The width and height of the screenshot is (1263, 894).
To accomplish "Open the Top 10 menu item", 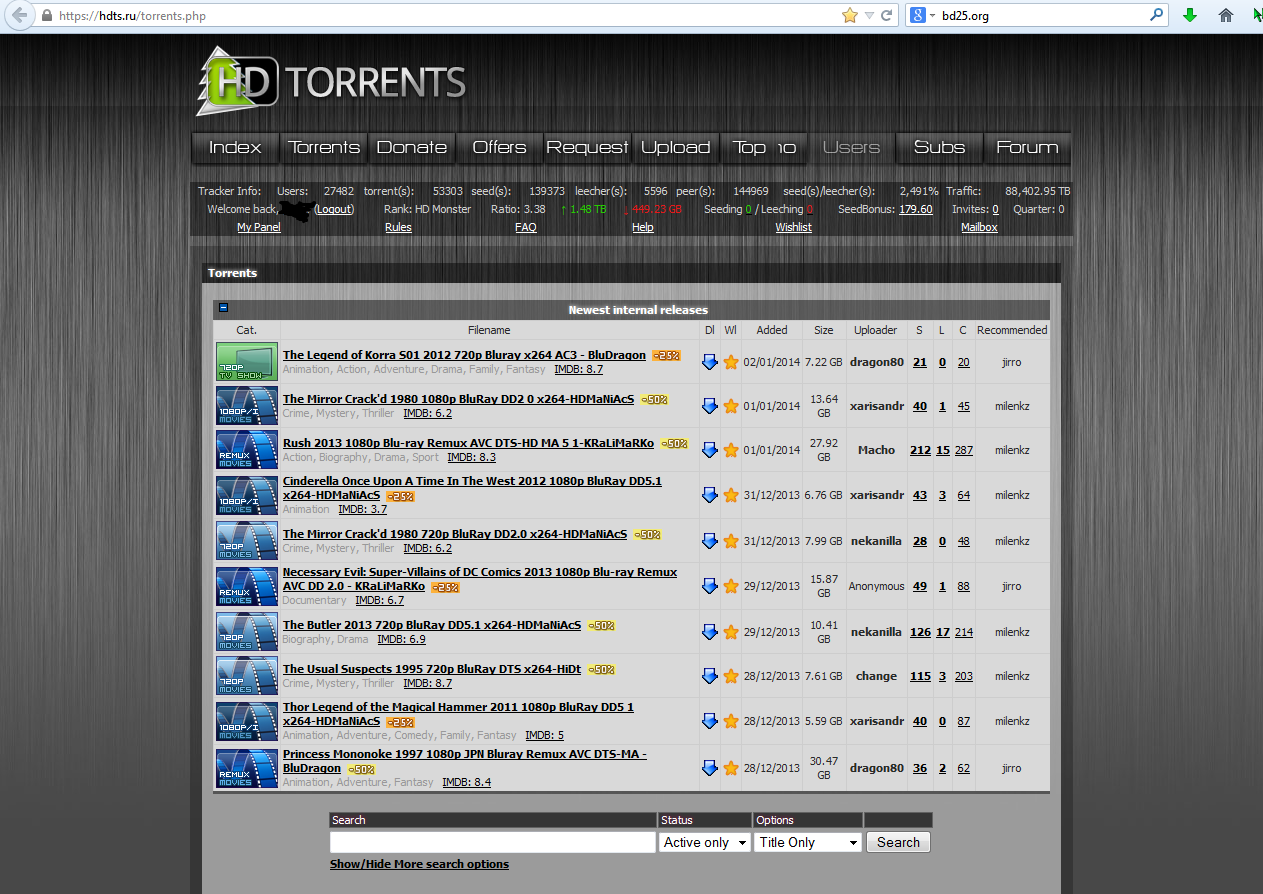I will 764,147.
